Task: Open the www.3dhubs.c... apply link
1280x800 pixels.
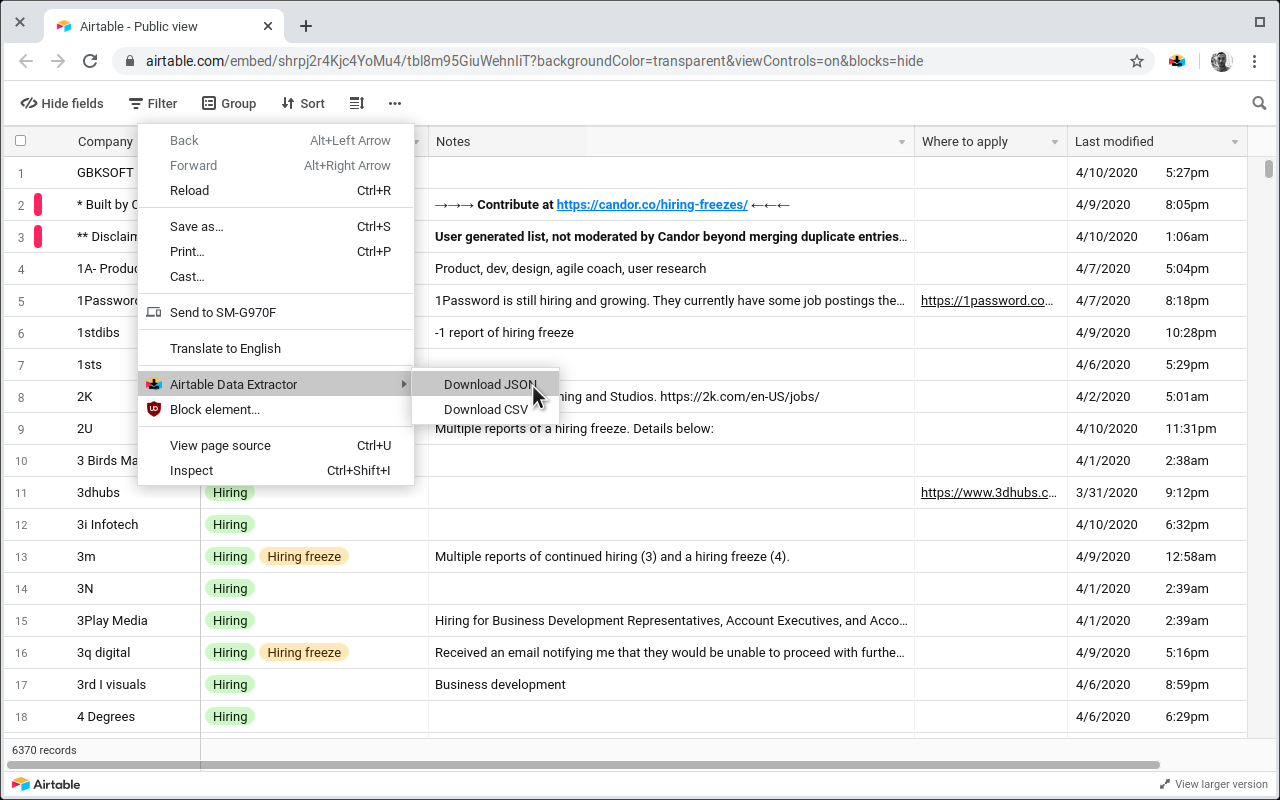Action: coord(989,492)
